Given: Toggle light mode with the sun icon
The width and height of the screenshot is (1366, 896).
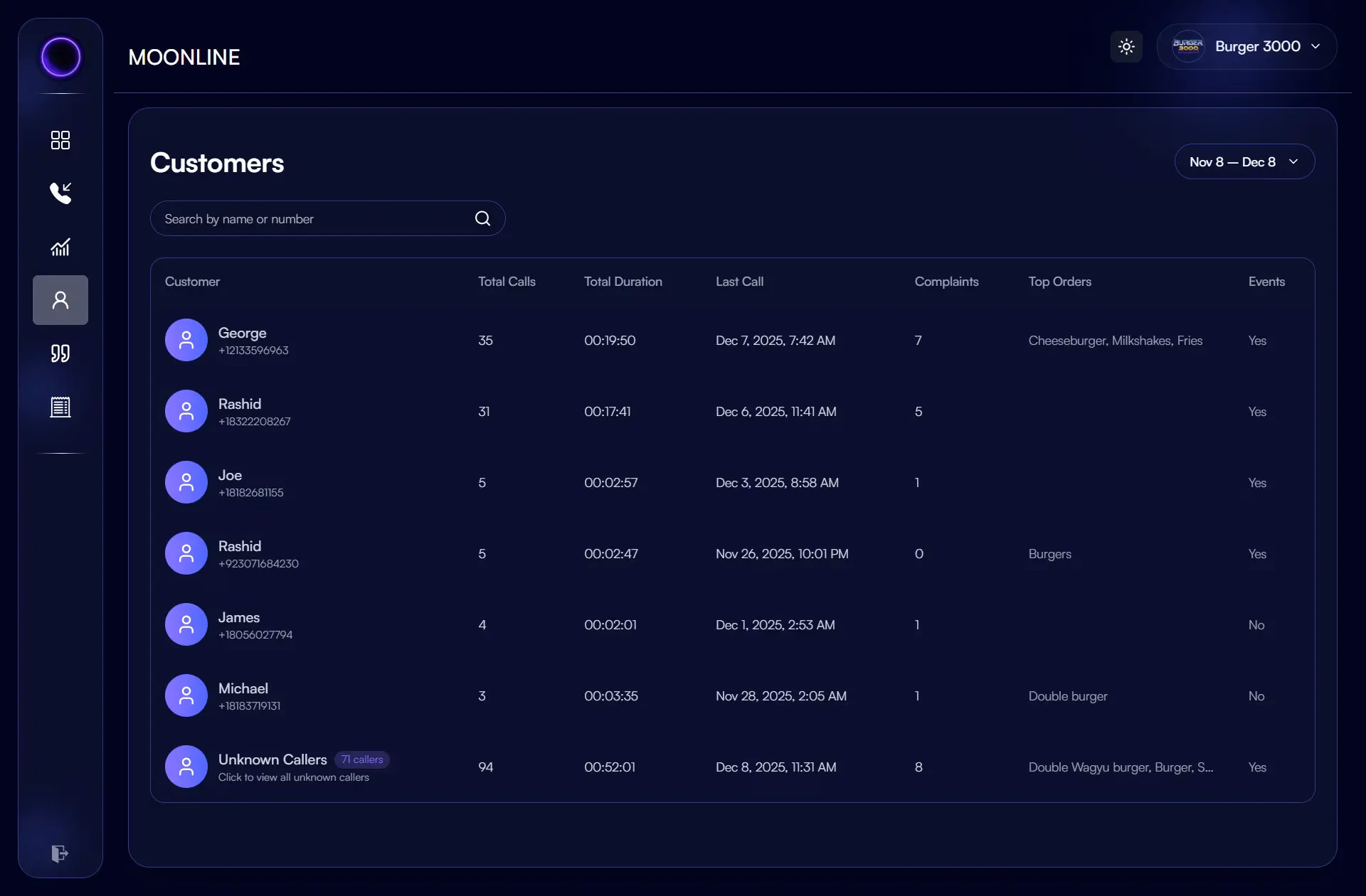Looking at the screenshot, I should coord(1126,47).
